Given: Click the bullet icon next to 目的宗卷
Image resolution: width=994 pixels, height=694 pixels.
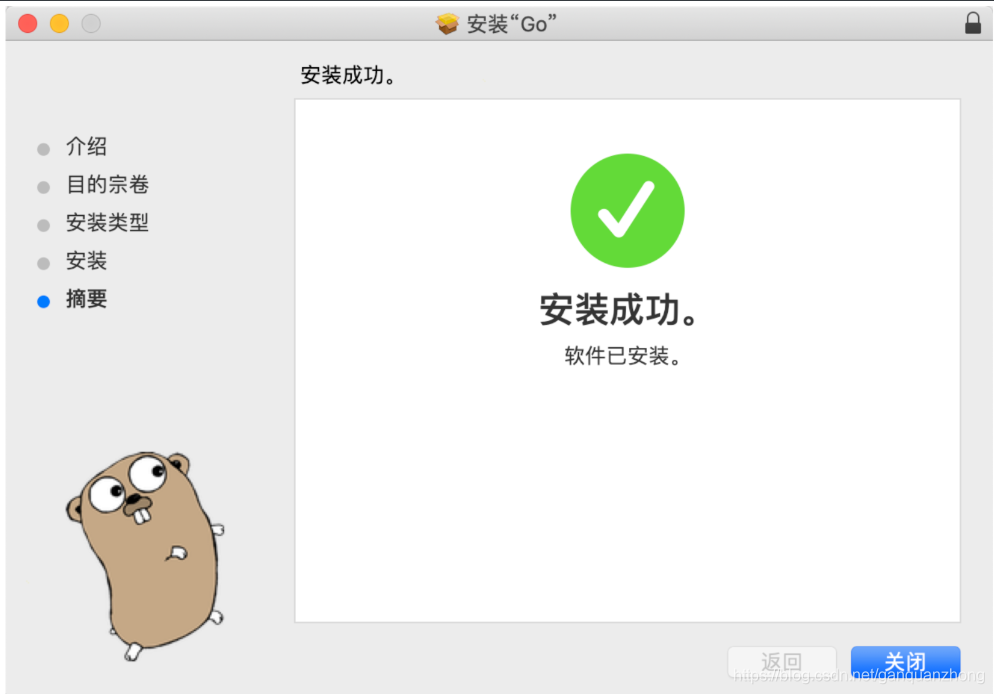Looking at the screenshot, I should (x=44, y=186).
